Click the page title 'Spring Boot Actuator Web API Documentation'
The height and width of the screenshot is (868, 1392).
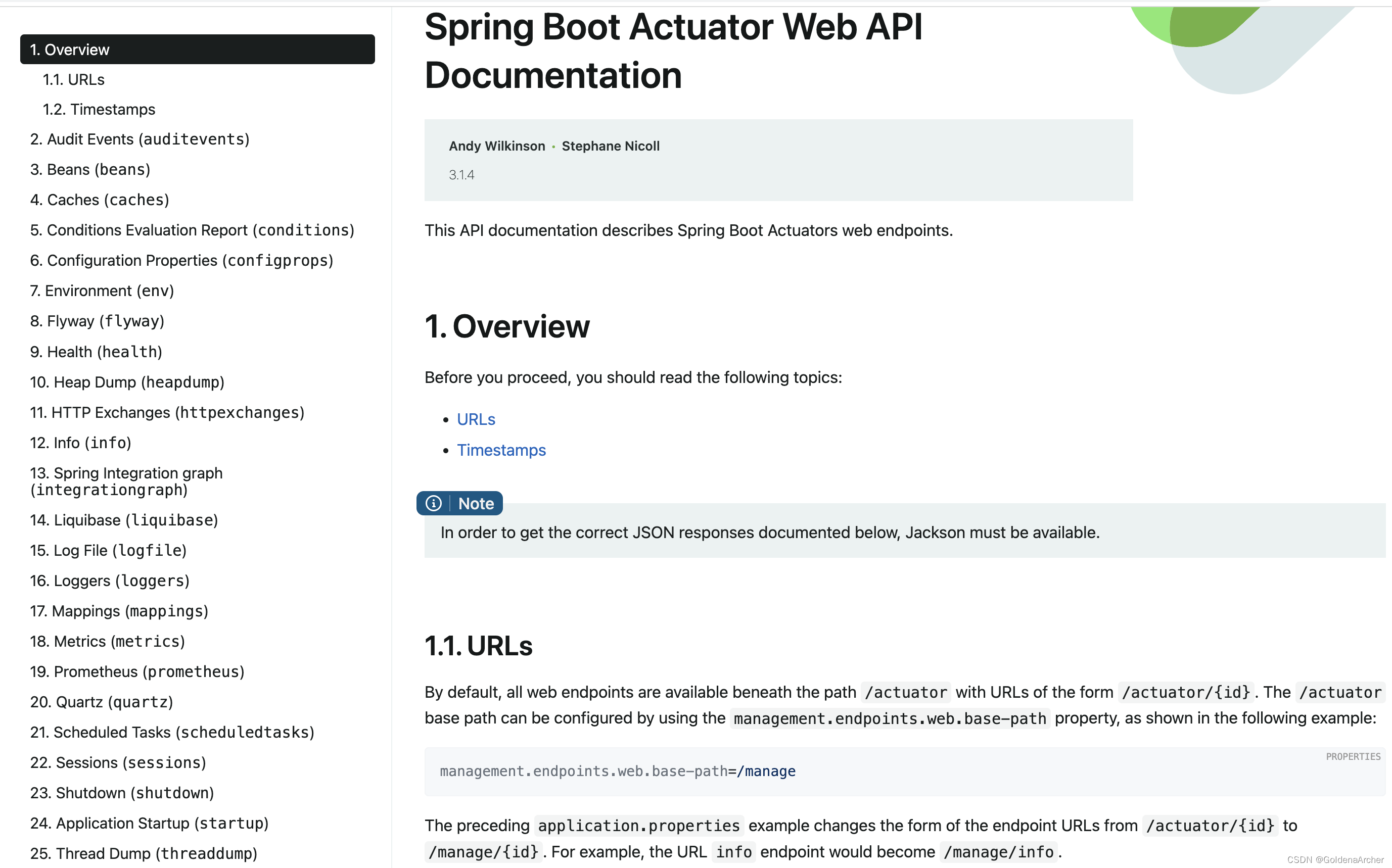coord(673,51)
